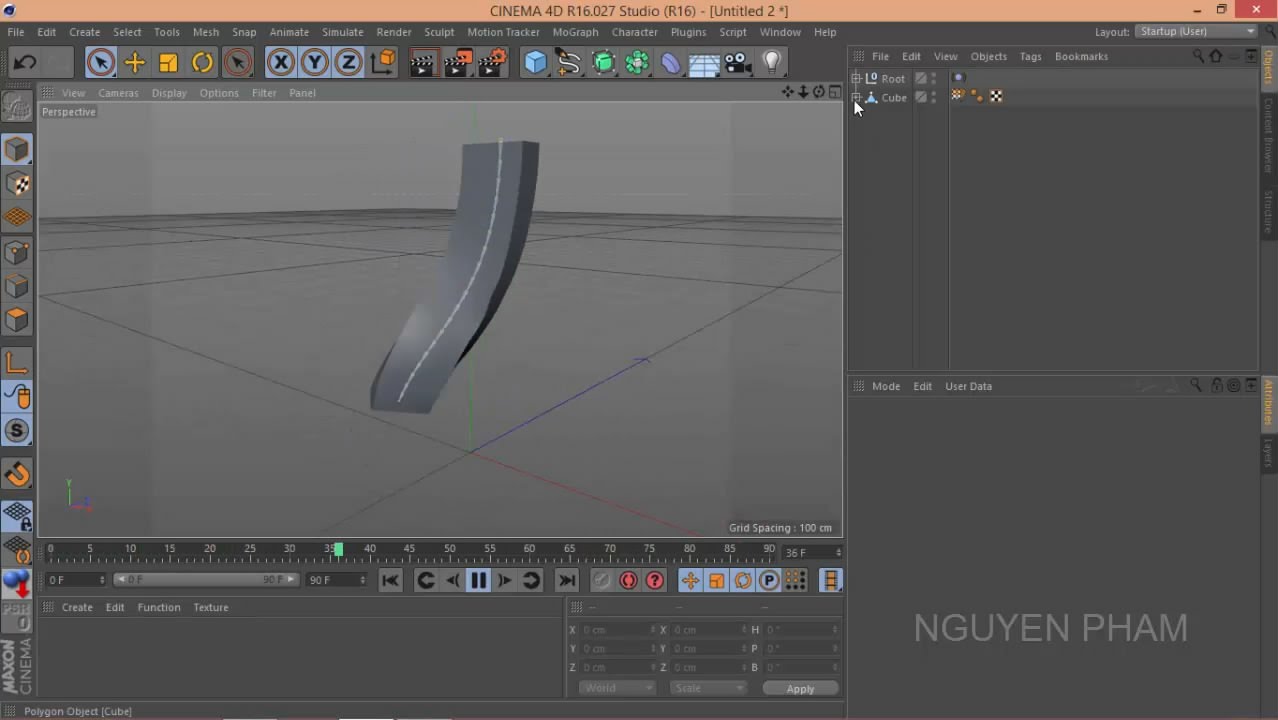The height and width of the screenshot is (720, 1278).
Task: Open the Scale mode dropdown
Action: (x=709, y=688)
